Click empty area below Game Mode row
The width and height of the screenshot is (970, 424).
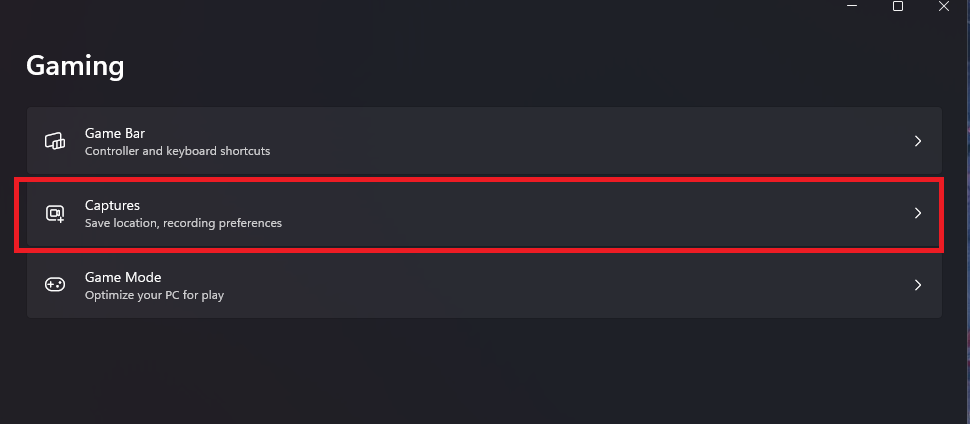(480, 370)
